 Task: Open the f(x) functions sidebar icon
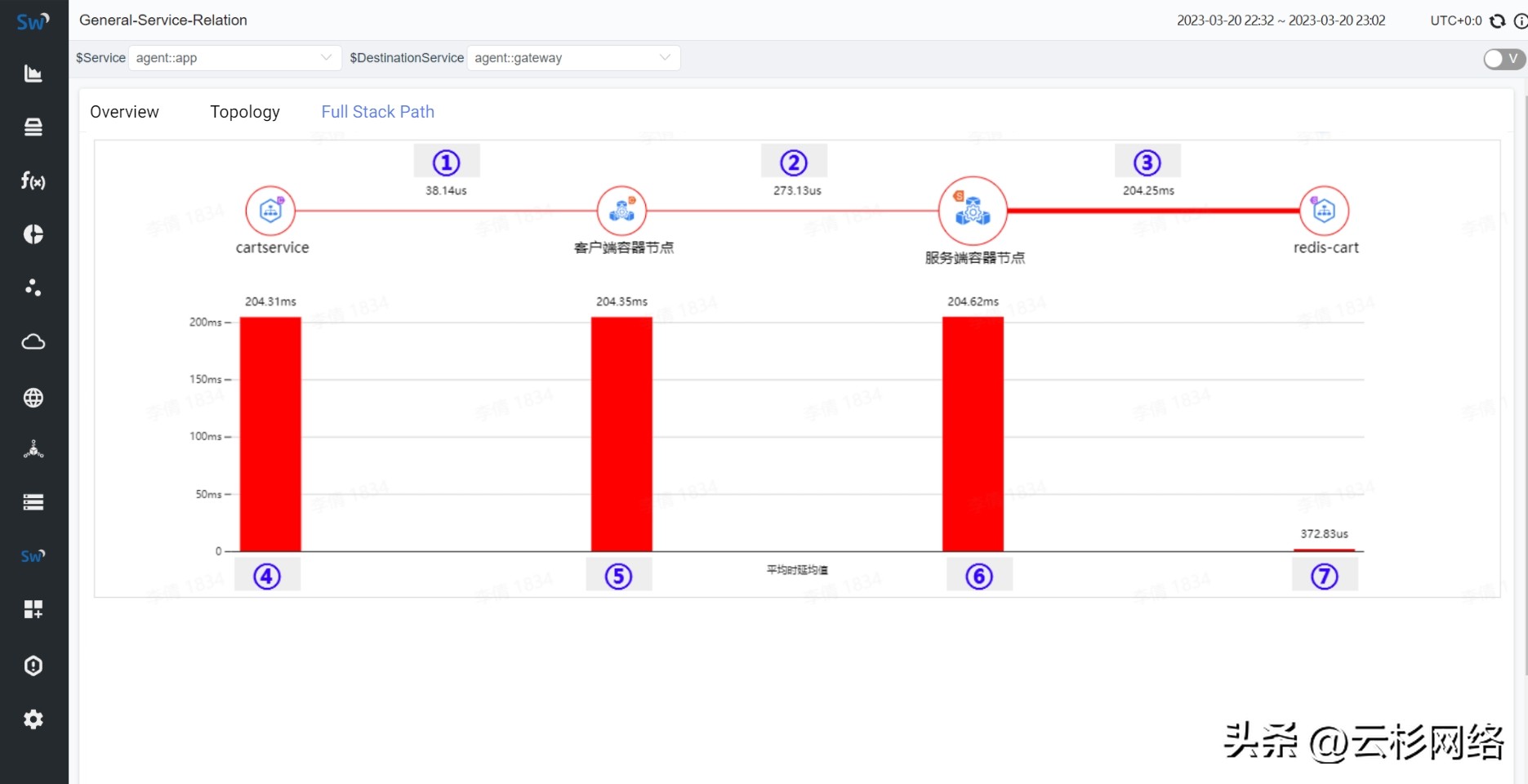pos(33,180)
